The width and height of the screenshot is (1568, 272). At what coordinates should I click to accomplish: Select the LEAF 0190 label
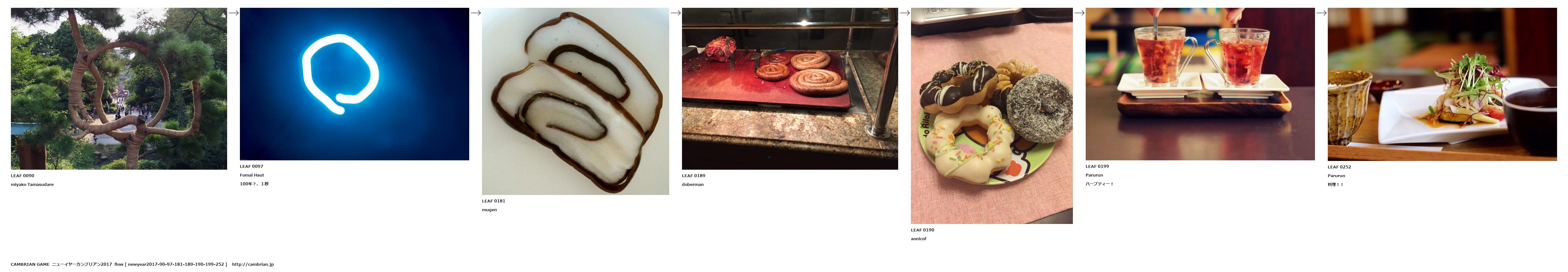pos(922,230)
